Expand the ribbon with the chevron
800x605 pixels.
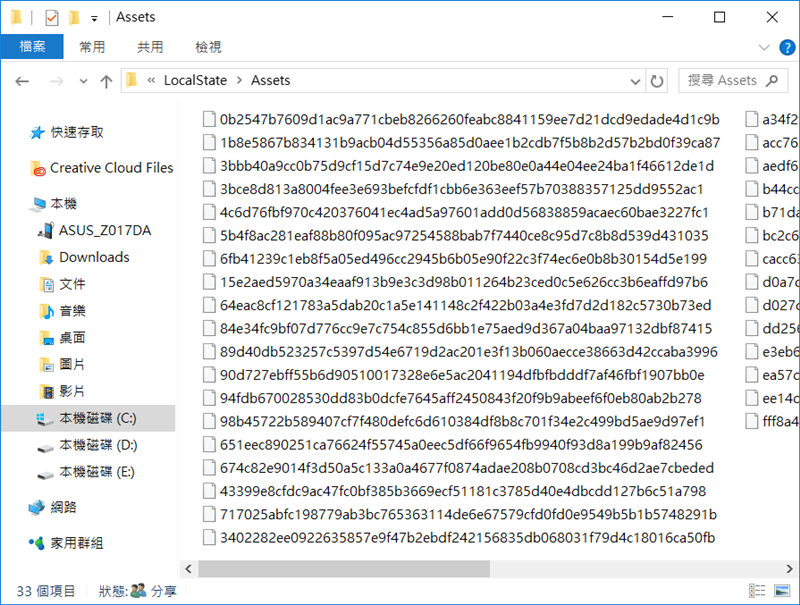tap(764, 47)
